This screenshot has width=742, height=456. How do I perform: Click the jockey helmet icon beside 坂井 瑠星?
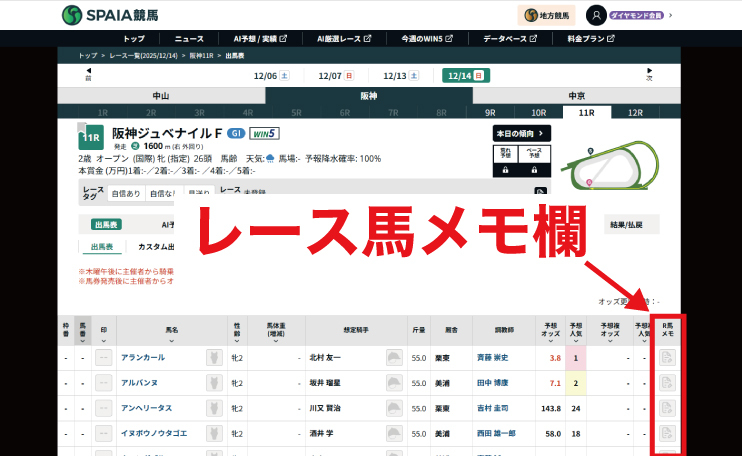click(x=395, y=383)
